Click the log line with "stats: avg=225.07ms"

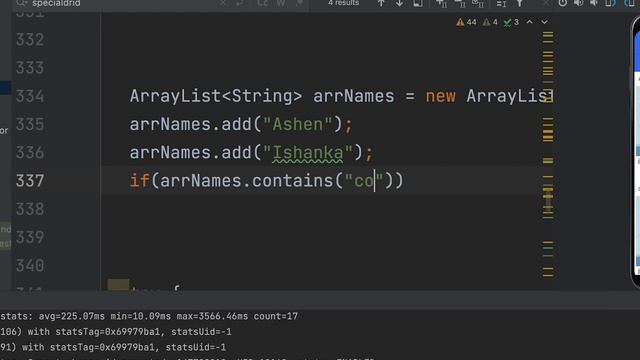click(149, 316)
